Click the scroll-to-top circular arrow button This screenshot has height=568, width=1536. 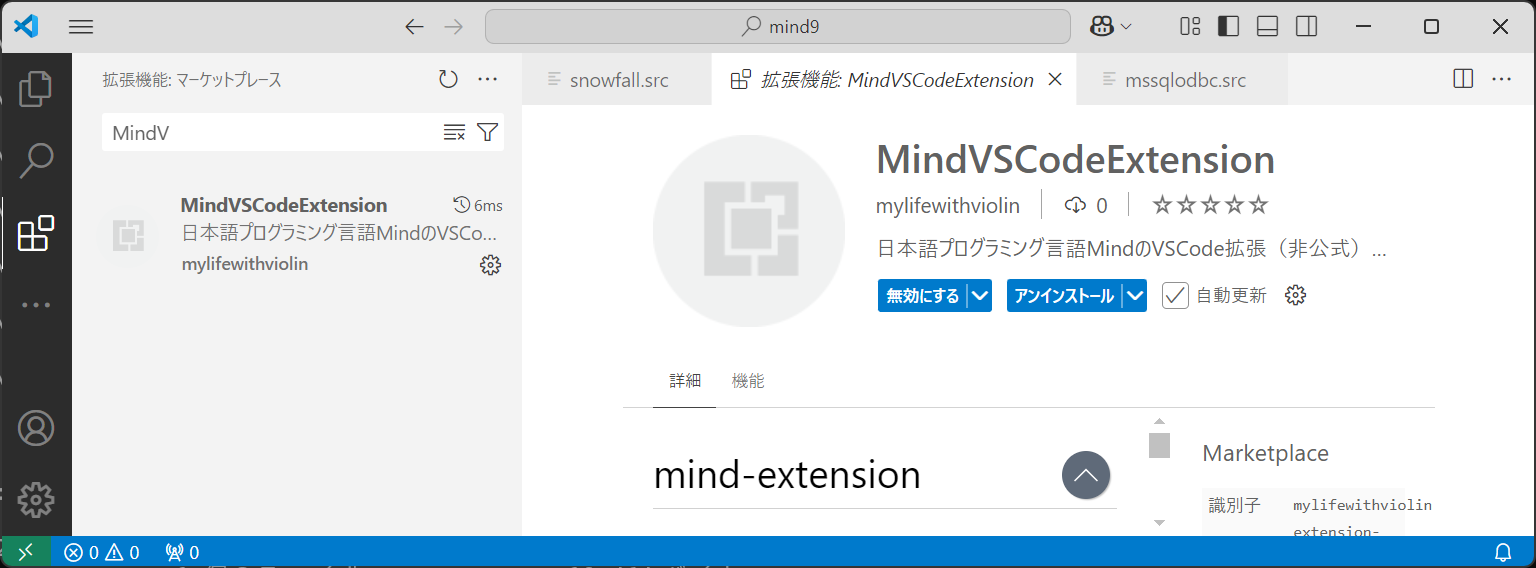click(x=1086, y=475)
